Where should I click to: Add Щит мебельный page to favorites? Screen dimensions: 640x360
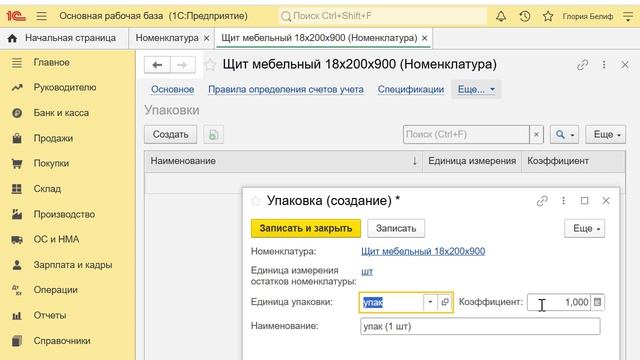click(x=210, y=64)
